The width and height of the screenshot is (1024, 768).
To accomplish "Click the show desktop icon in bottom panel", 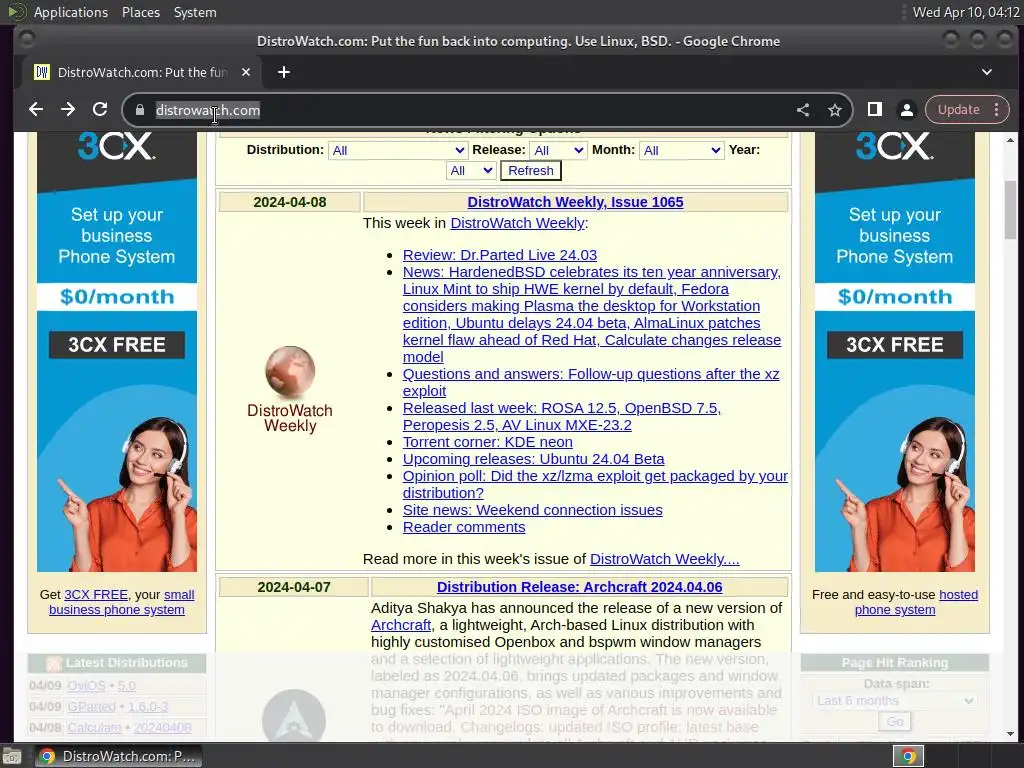I will click(12, 756).
